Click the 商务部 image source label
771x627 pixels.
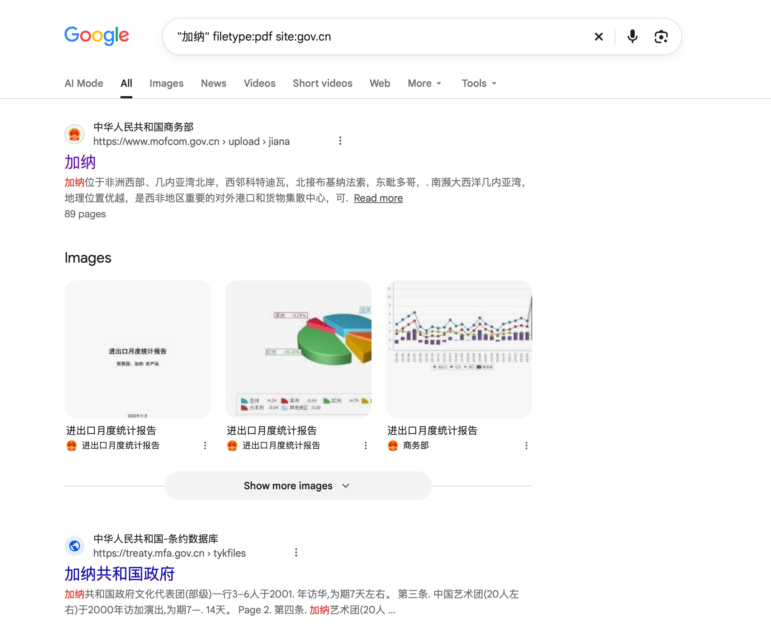(x=416, y=446)
